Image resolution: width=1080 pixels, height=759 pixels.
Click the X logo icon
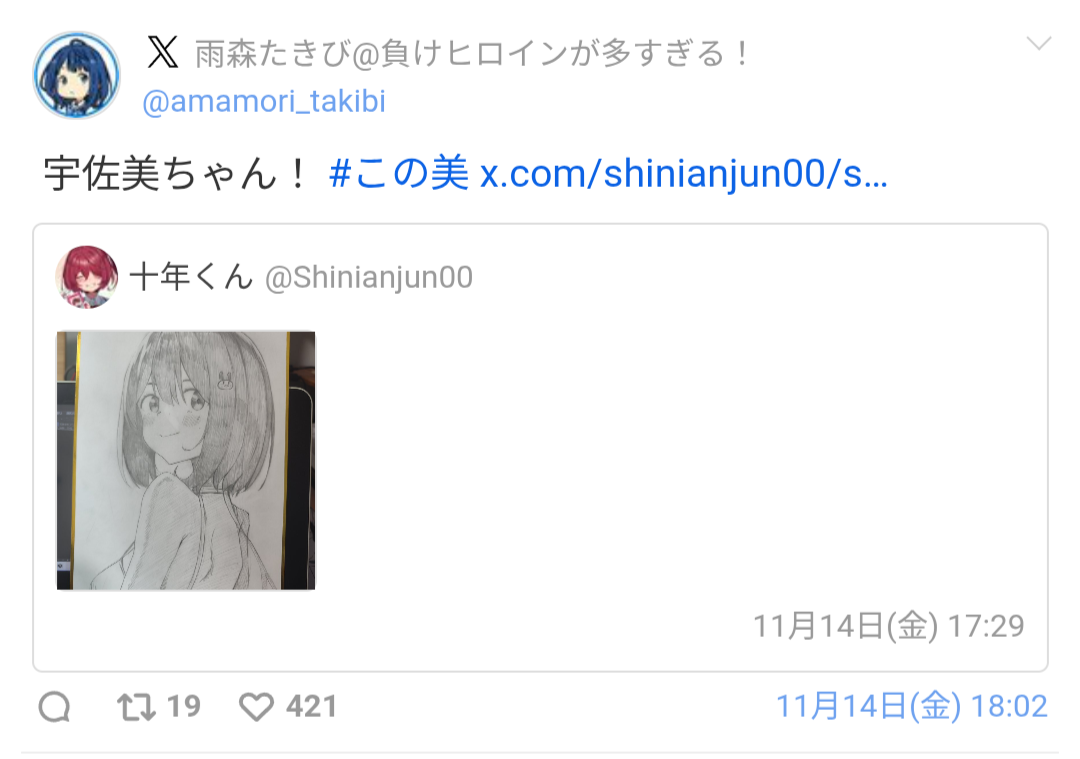(x=163, y=52)
